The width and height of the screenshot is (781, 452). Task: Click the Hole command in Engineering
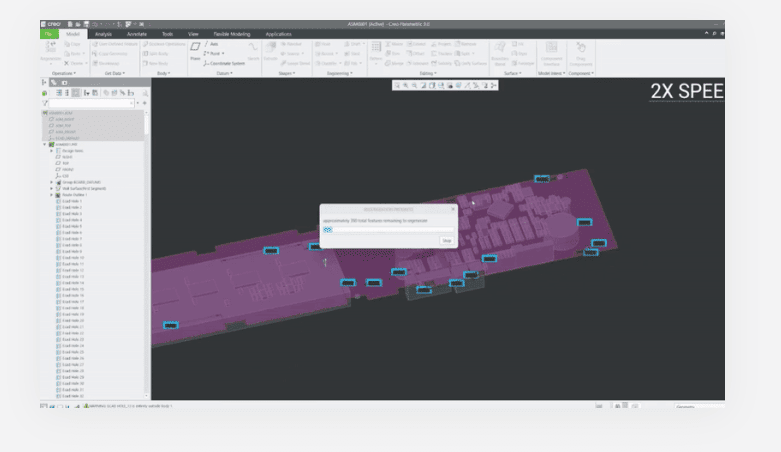[322, 44]
